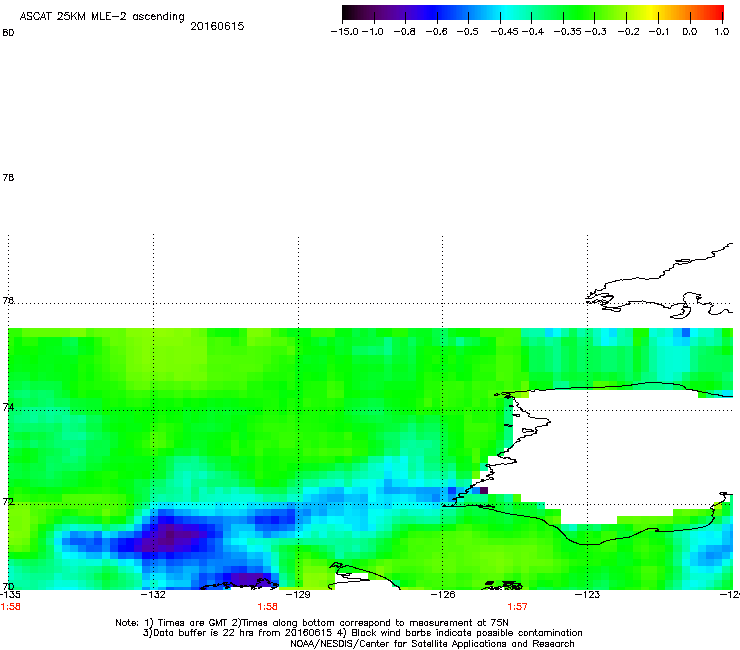Click the 'Times are GMT' note line
The image size is (740, 650).
(312, 623)
